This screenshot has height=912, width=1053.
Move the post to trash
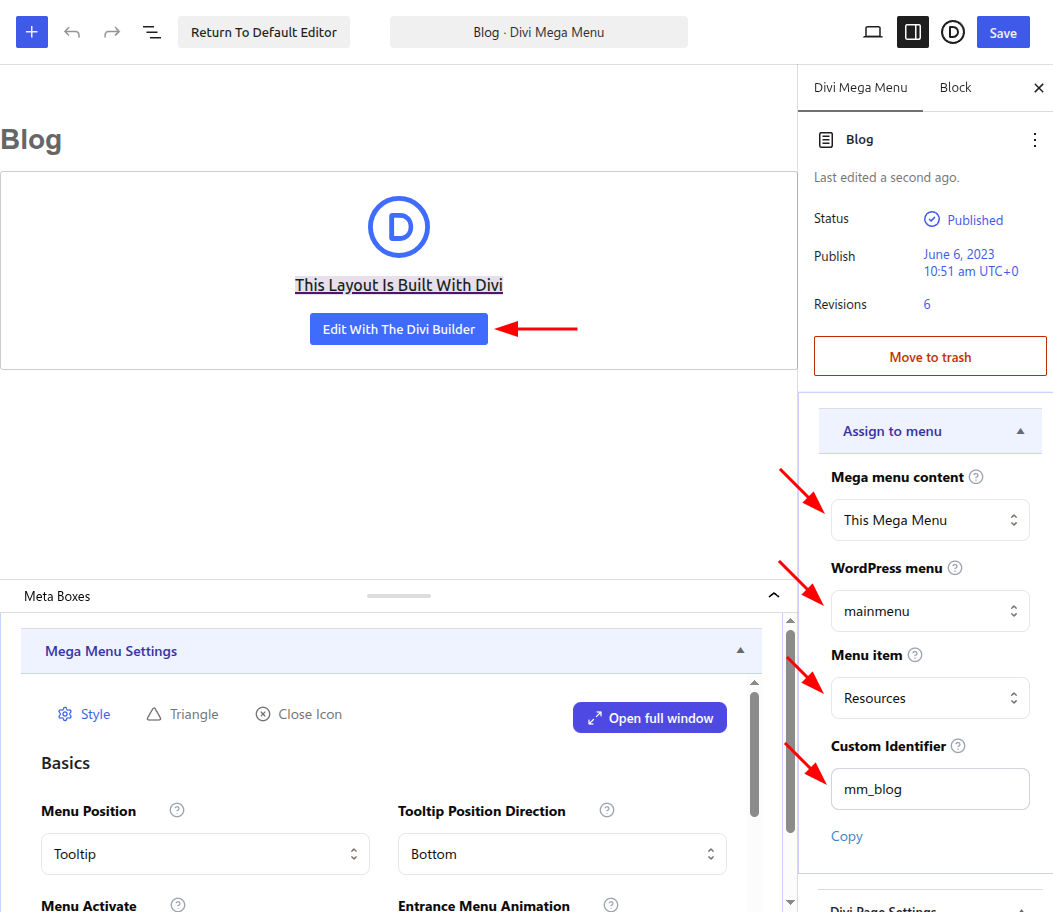coord(930,357)
